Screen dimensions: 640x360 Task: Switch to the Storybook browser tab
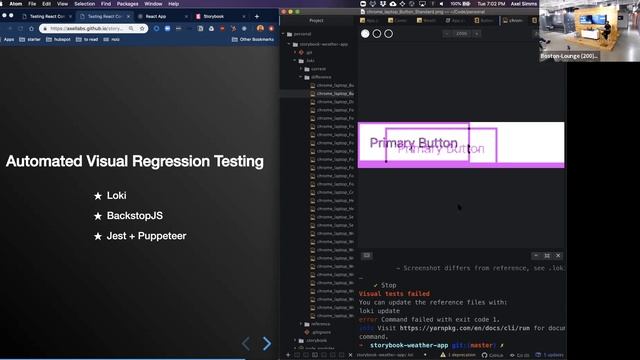(x=220, y=16)
